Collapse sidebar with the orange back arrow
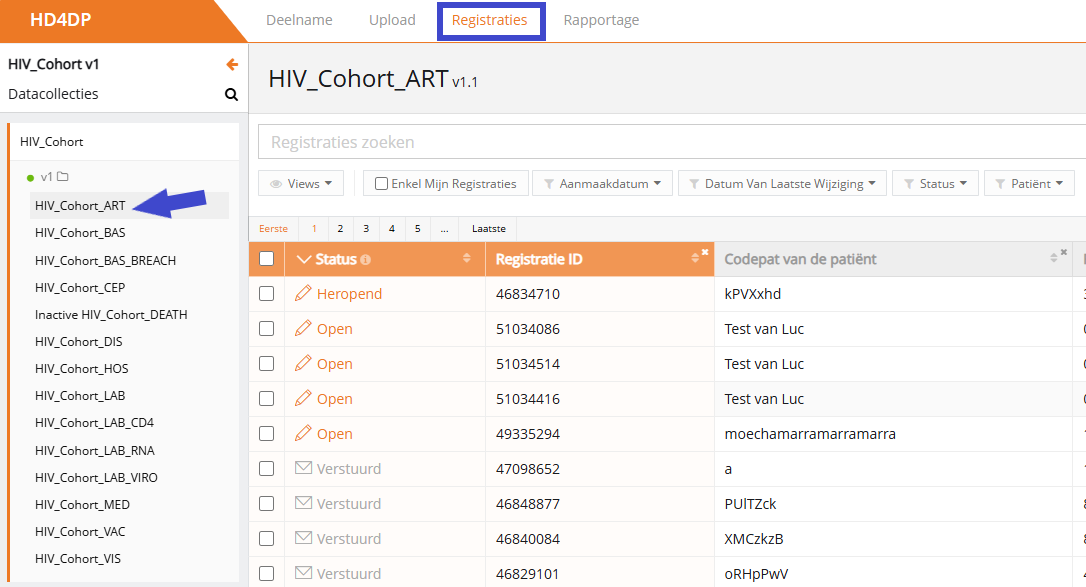This screenshot has height=587, width=1086. pyautogui.click(x=232, y=65)
